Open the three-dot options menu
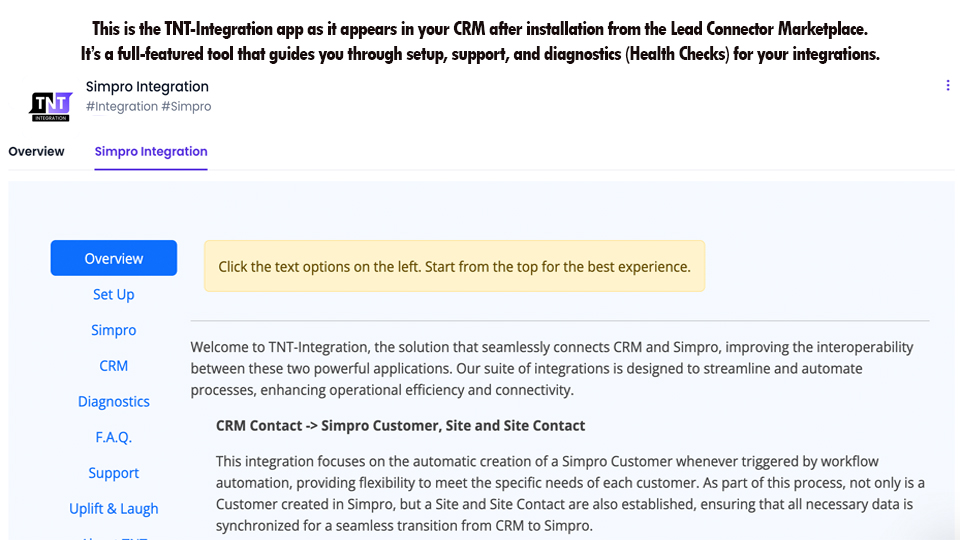960x540 pixels. (948, 86)
